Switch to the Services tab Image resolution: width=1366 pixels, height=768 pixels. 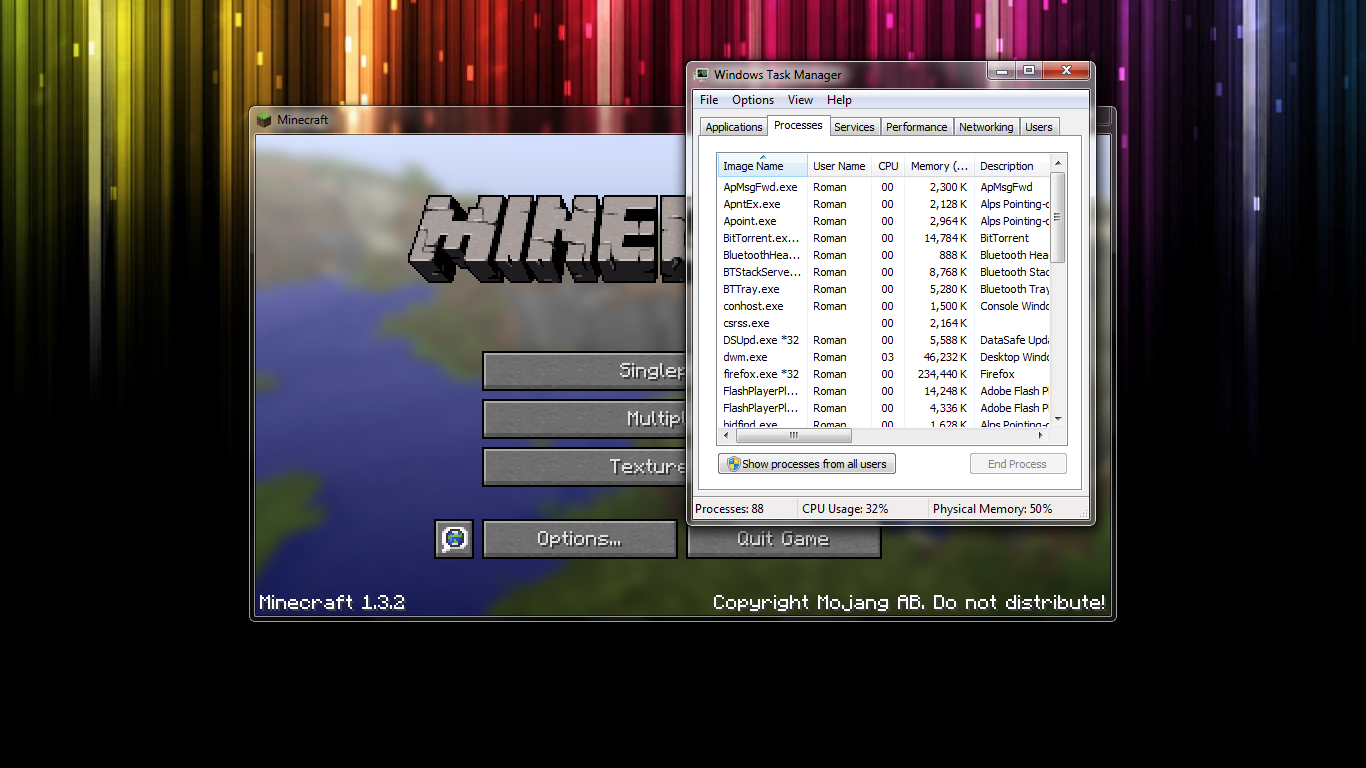click(854, 127)
